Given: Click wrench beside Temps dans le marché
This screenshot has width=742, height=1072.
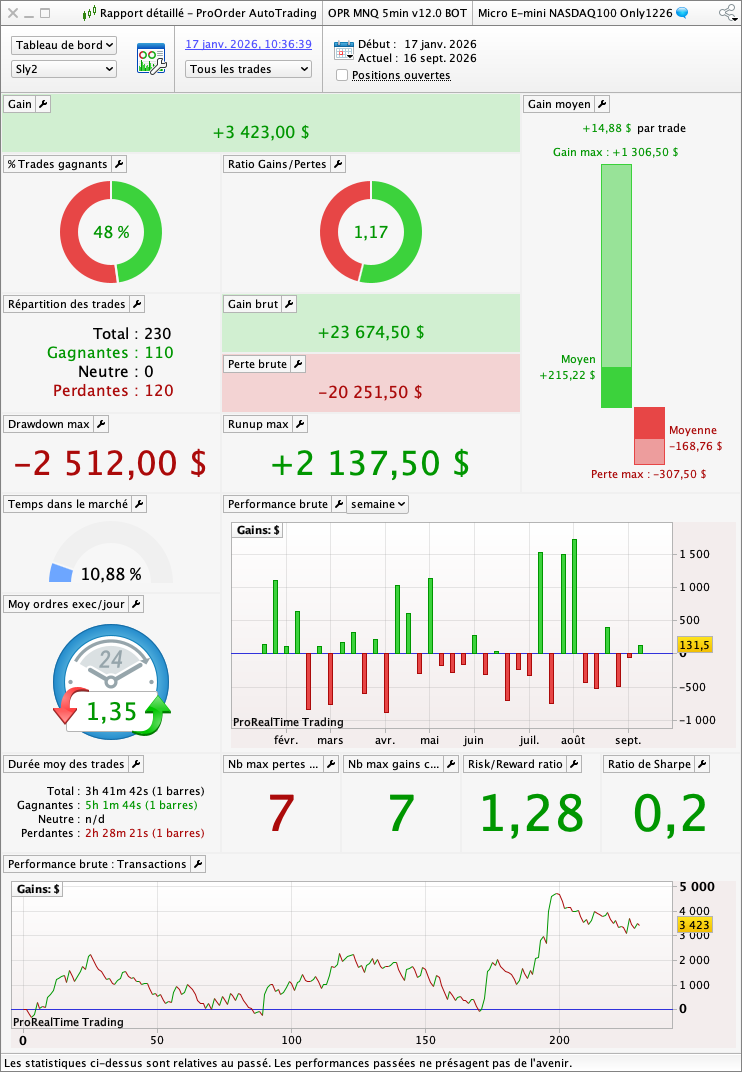Looking at the screenshot, I should (139, 505).
